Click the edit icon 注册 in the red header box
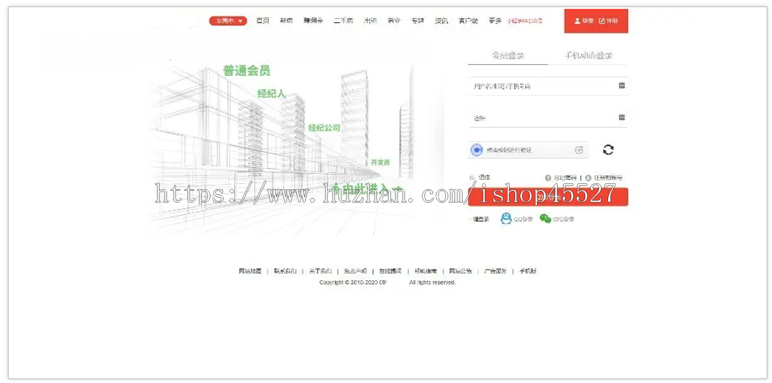Screen dimensions: 772x383 click(608, 21)
